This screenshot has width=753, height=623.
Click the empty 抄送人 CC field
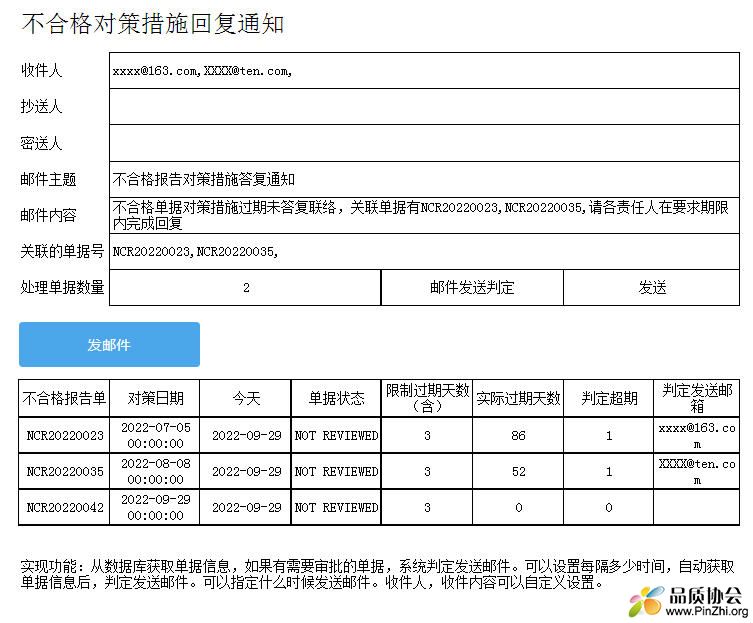coord(424,107)
